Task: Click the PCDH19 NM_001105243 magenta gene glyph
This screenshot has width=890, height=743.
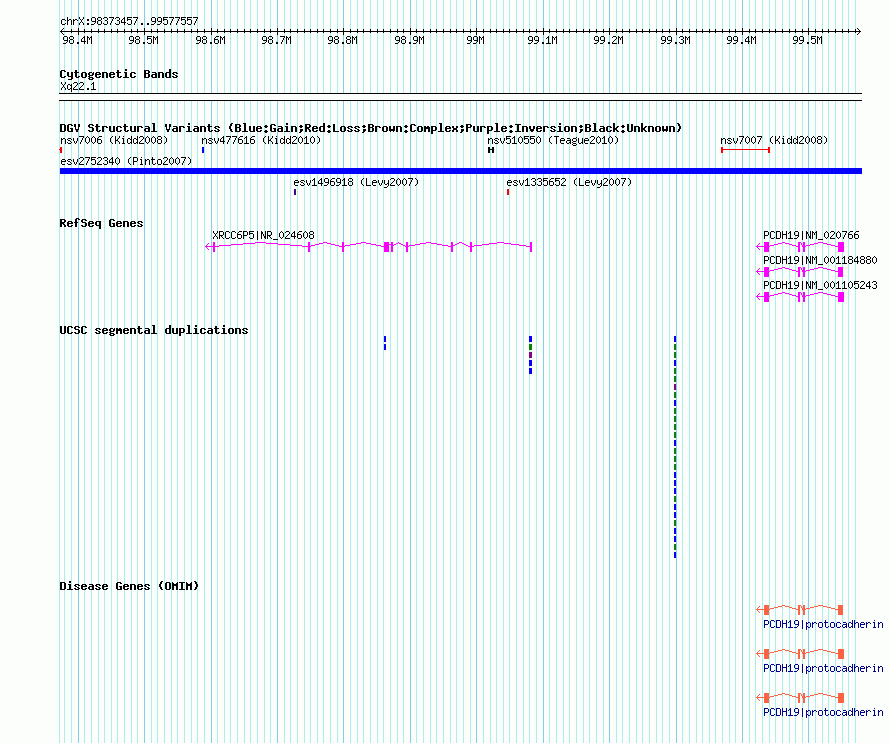Action: point(800,297)
